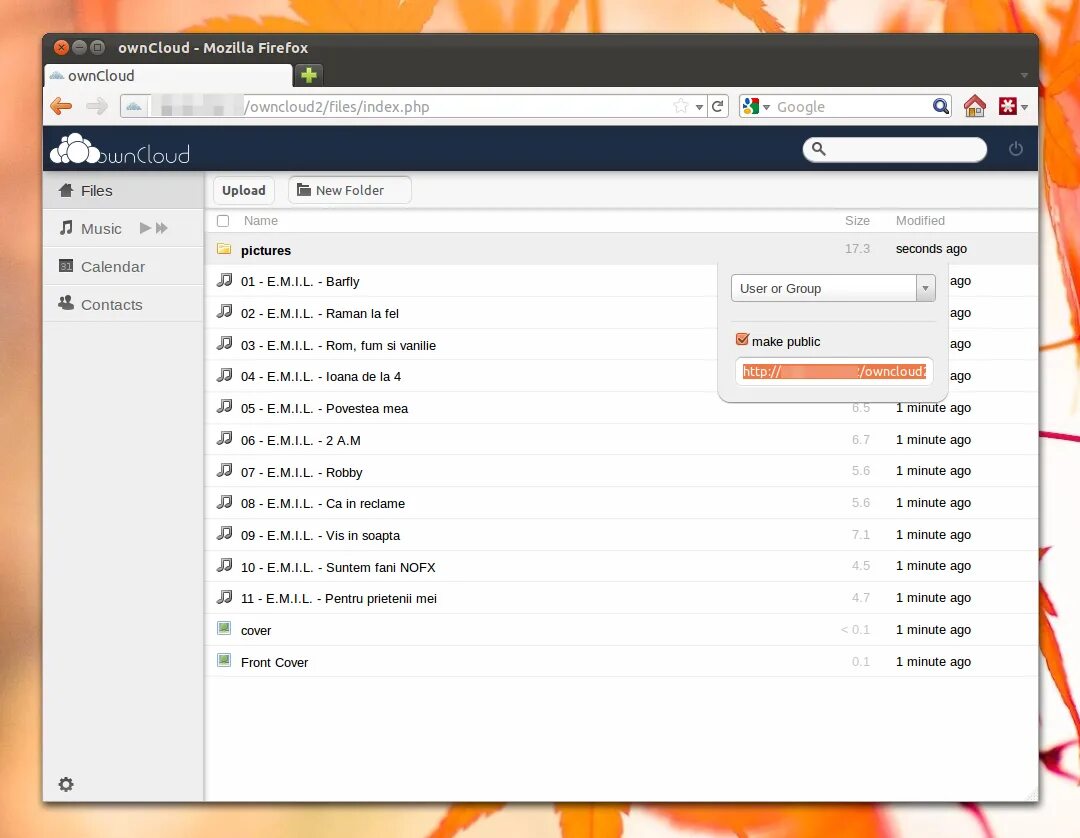Click the image icon beside cover
Screen dimensions: 1080x838
tap(224, 628)
